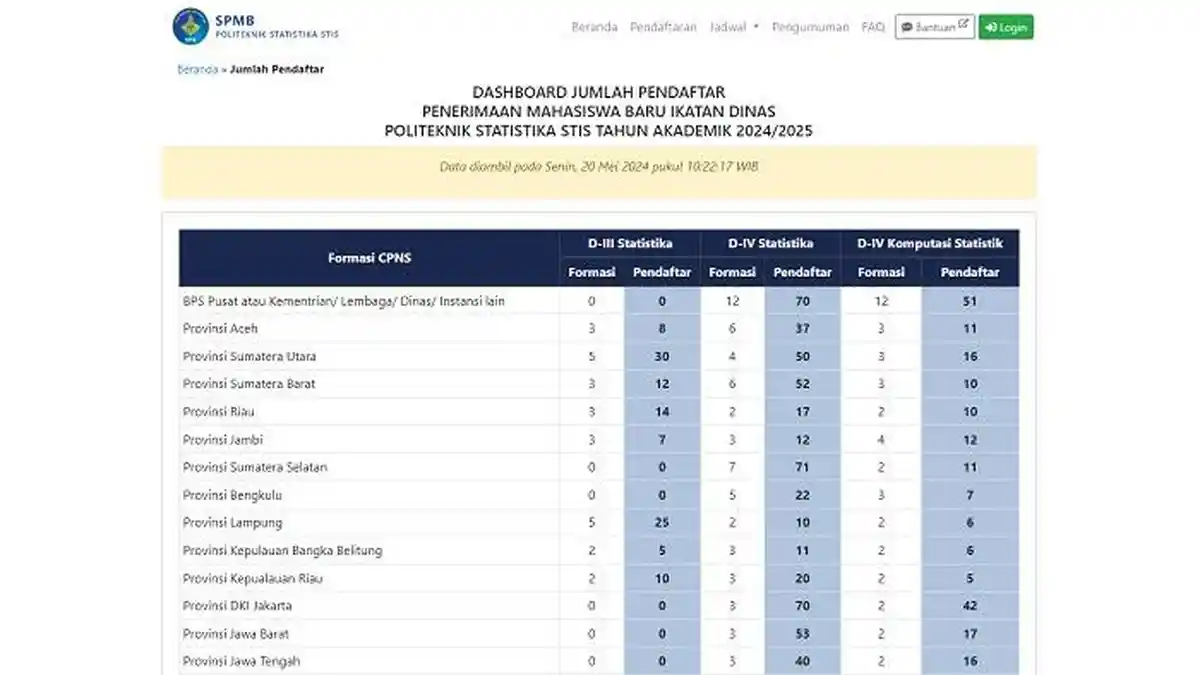The image size is (1200, 675).
Task: Select the BPS Pusat atau Kementrian row label
Action: (x=343, y=300)
